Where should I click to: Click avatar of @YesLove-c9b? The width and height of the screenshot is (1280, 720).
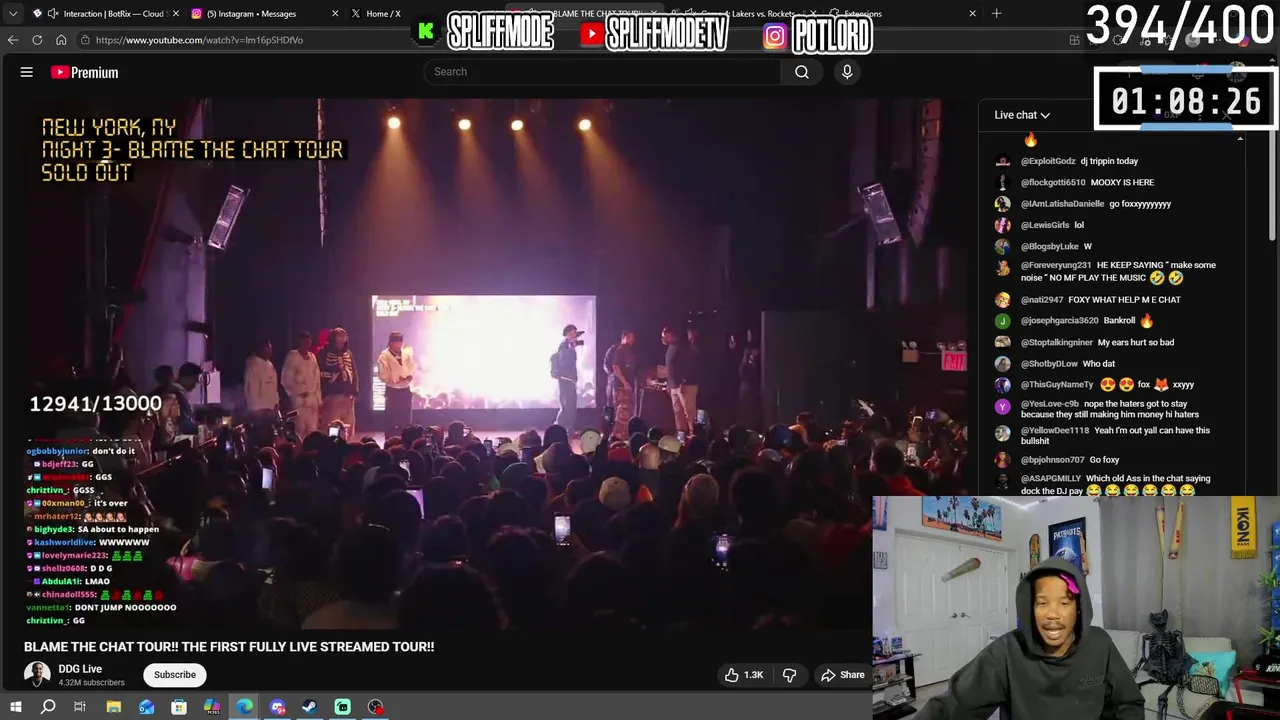[x=1002, y=406]
